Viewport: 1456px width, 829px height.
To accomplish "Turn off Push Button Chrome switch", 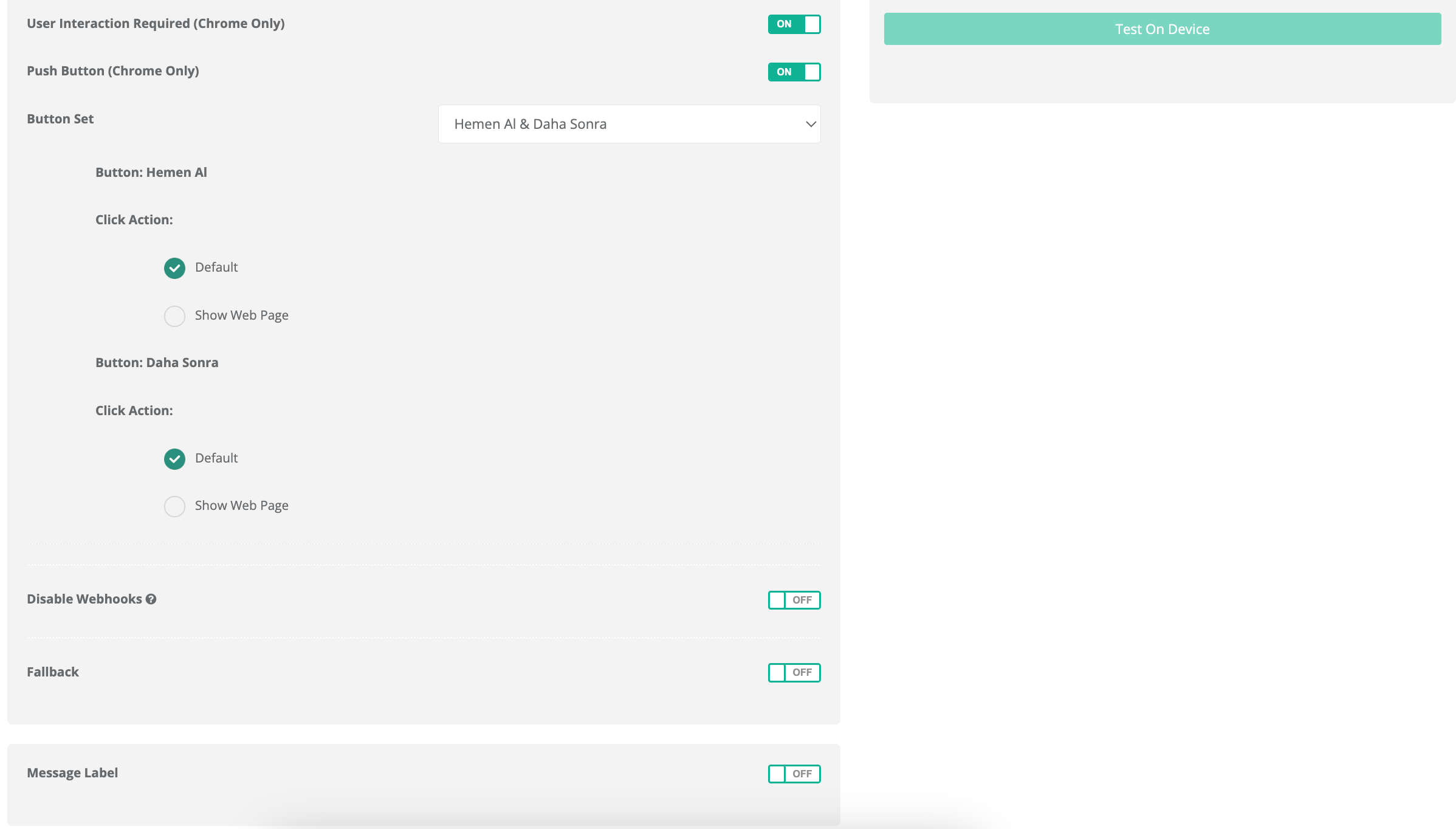I will (794, 72).
